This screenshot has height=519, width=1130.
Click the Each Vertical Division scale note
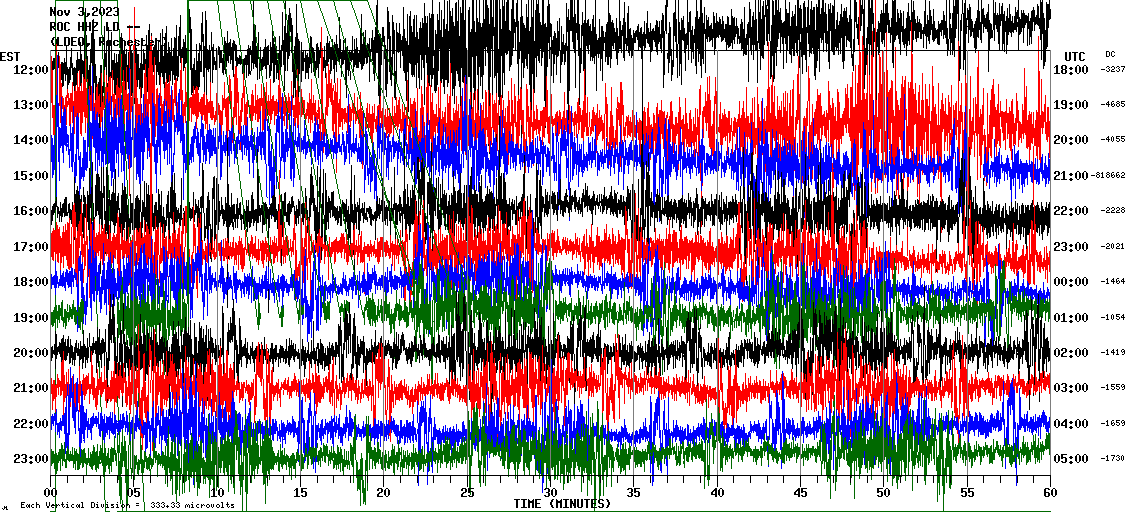click(x=127, y=505)
